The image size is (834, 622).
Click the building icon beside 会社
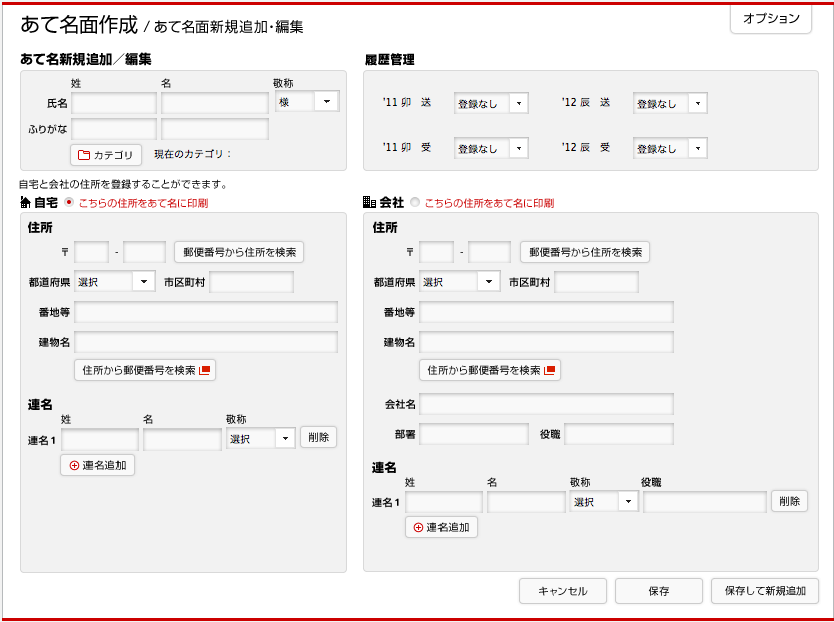click(369, 202)
